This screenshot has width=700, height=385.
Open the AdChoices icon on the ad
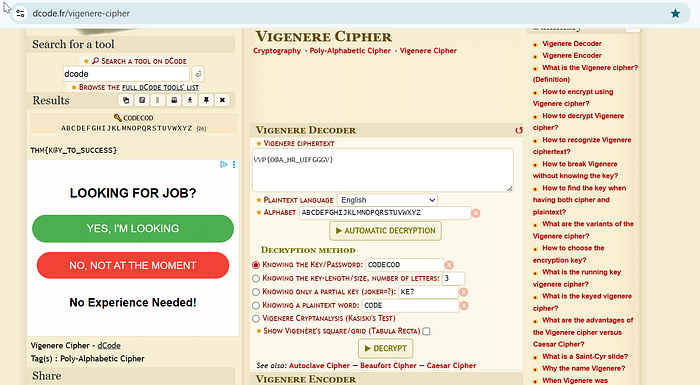(x=224, y=165)
